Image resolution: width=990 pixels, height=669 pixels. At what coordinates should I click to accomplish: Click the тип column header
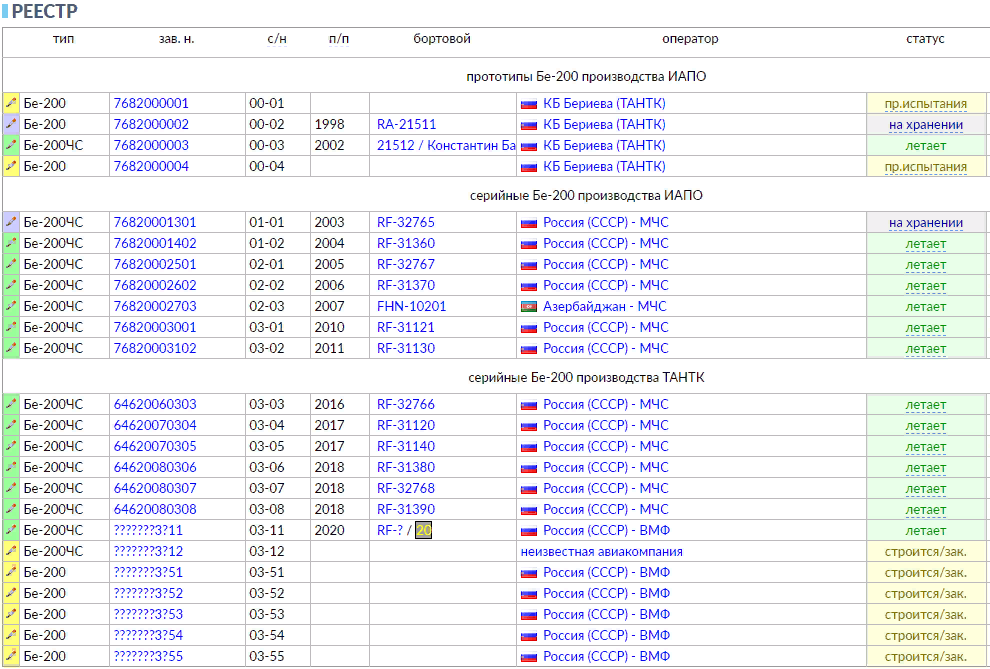(x=63, y=39)
